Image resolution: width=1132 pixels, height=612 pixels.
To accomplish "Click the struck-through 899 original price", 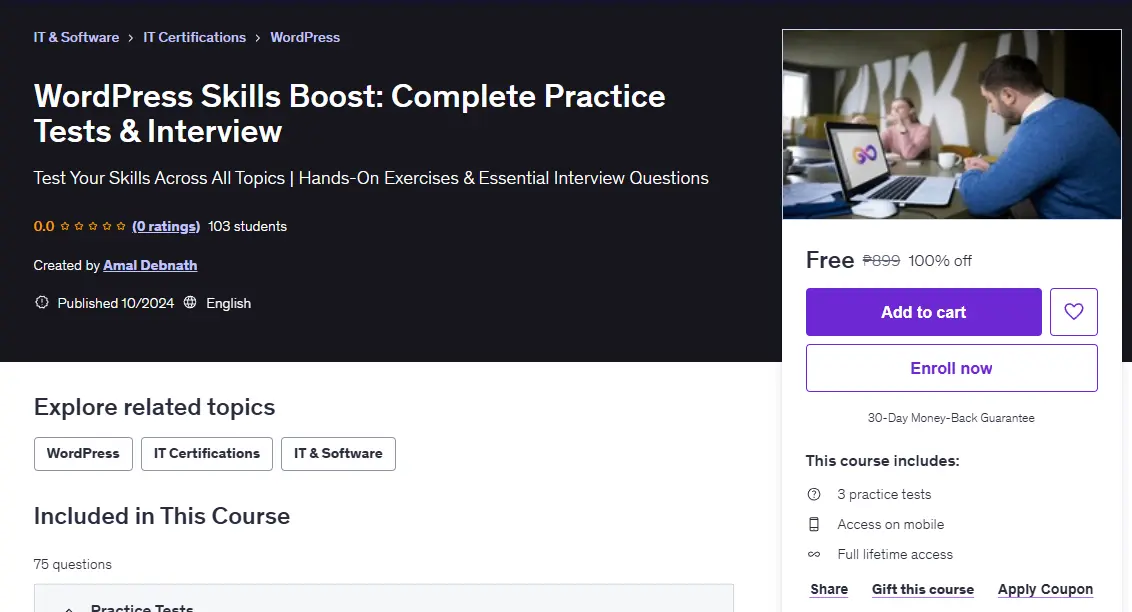I will pos(881,261).
